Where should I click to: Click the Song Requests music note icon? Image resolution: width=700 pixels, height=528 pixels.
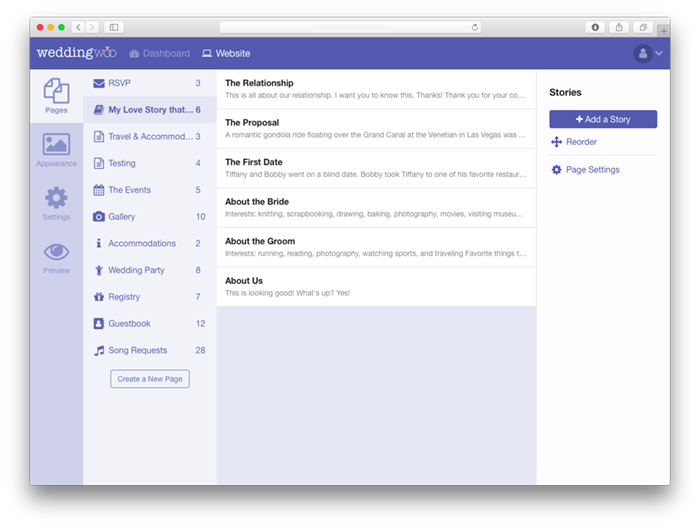coord(99,350)
